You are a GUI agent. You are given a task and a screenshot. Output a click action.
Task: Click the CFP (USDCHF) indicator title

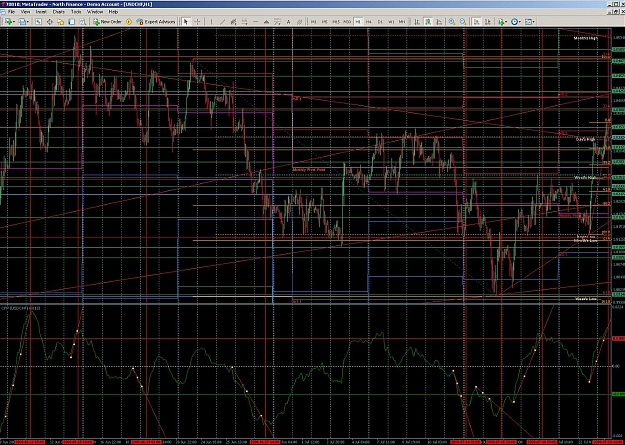(x=23, y=308)
